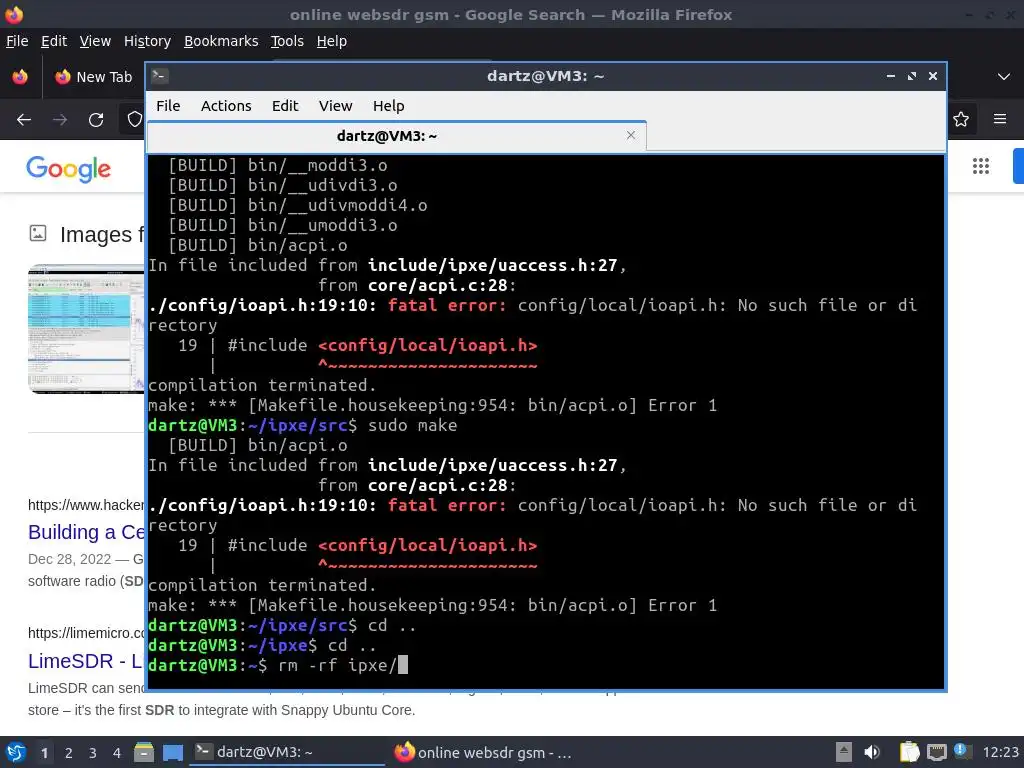Open the LimeSDR search result link
Screen dimensions: 1024x768
(x=85, y=661)
